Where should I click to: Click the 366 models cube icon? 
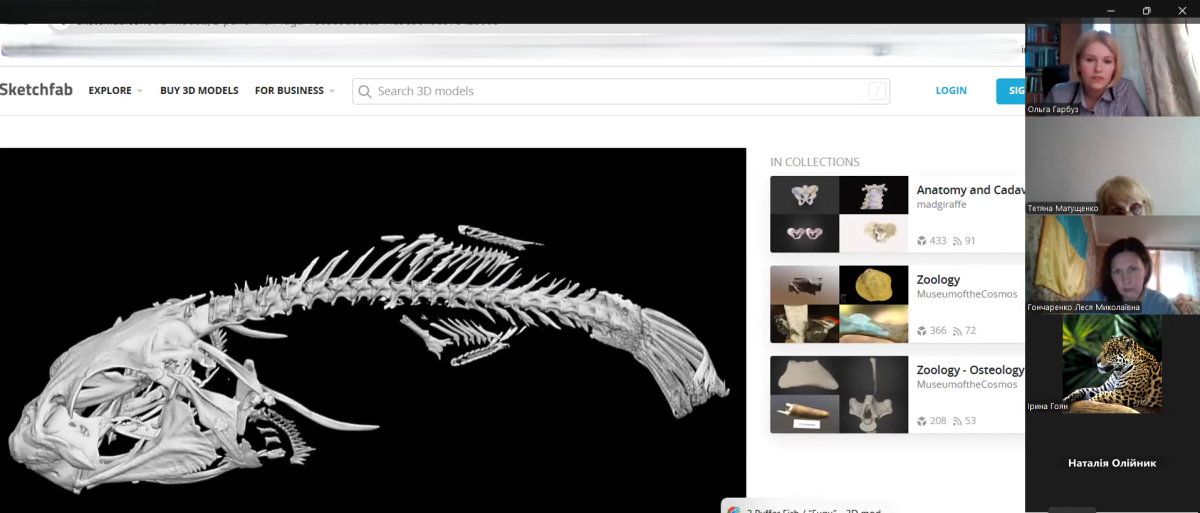click(922, 331)
